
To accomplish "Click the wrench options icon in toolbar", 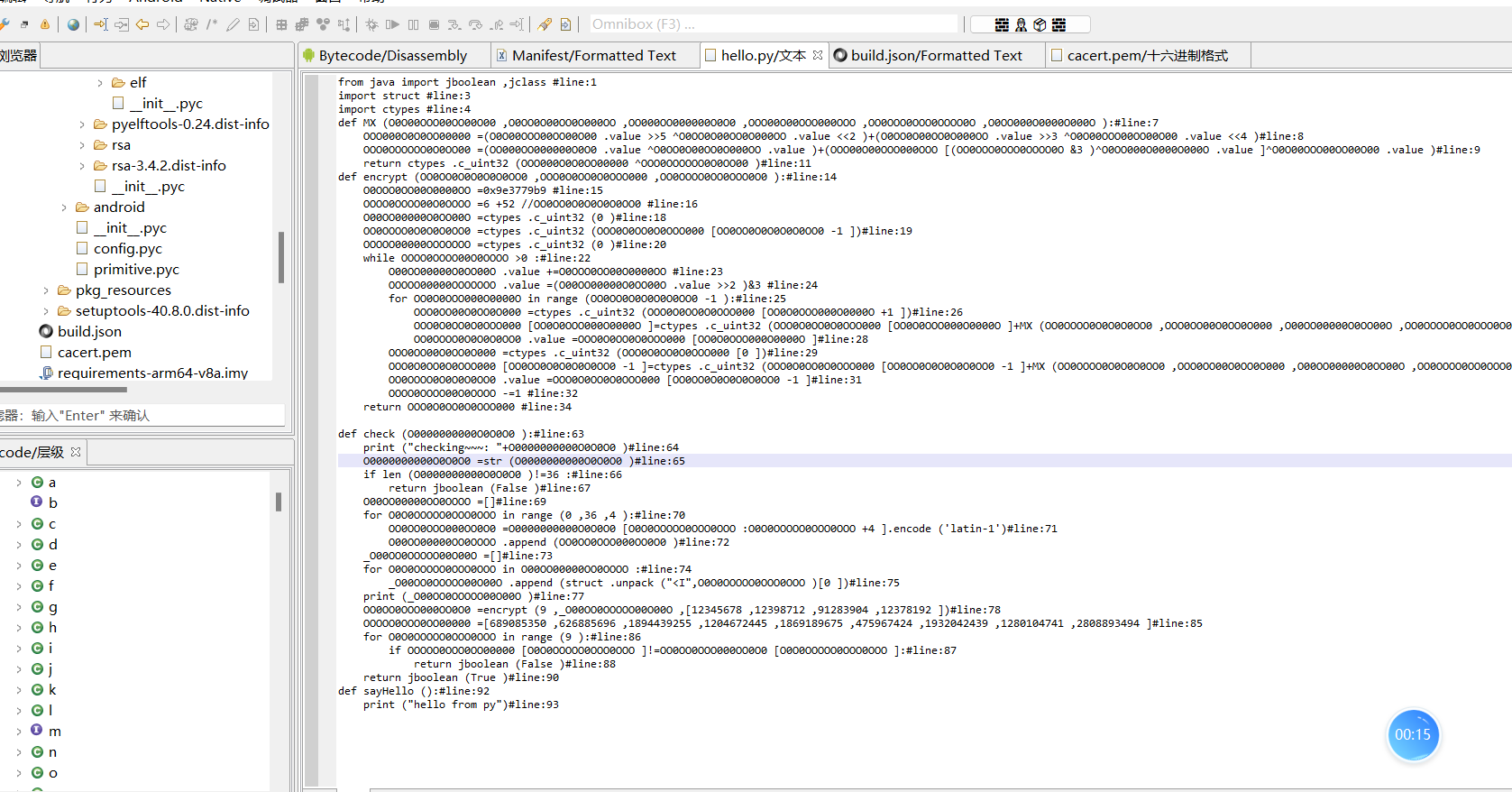I will click(5, 24).
